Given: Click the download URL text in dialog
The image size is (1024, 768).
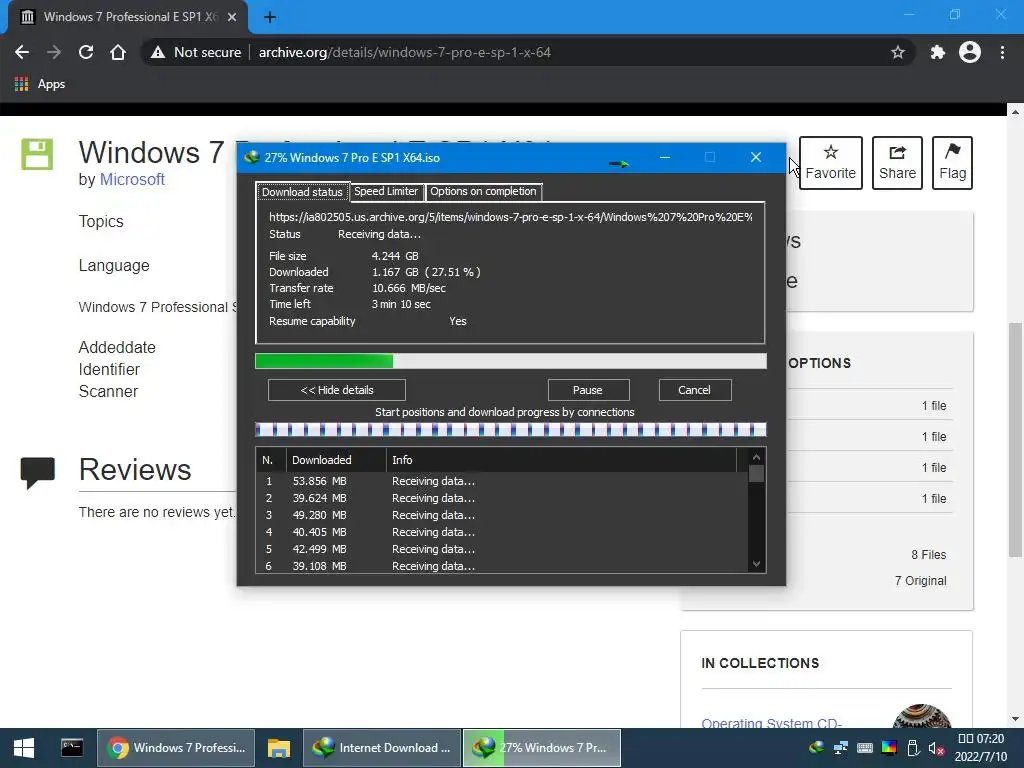Looking at the screenshot, I should coord(511,217).
